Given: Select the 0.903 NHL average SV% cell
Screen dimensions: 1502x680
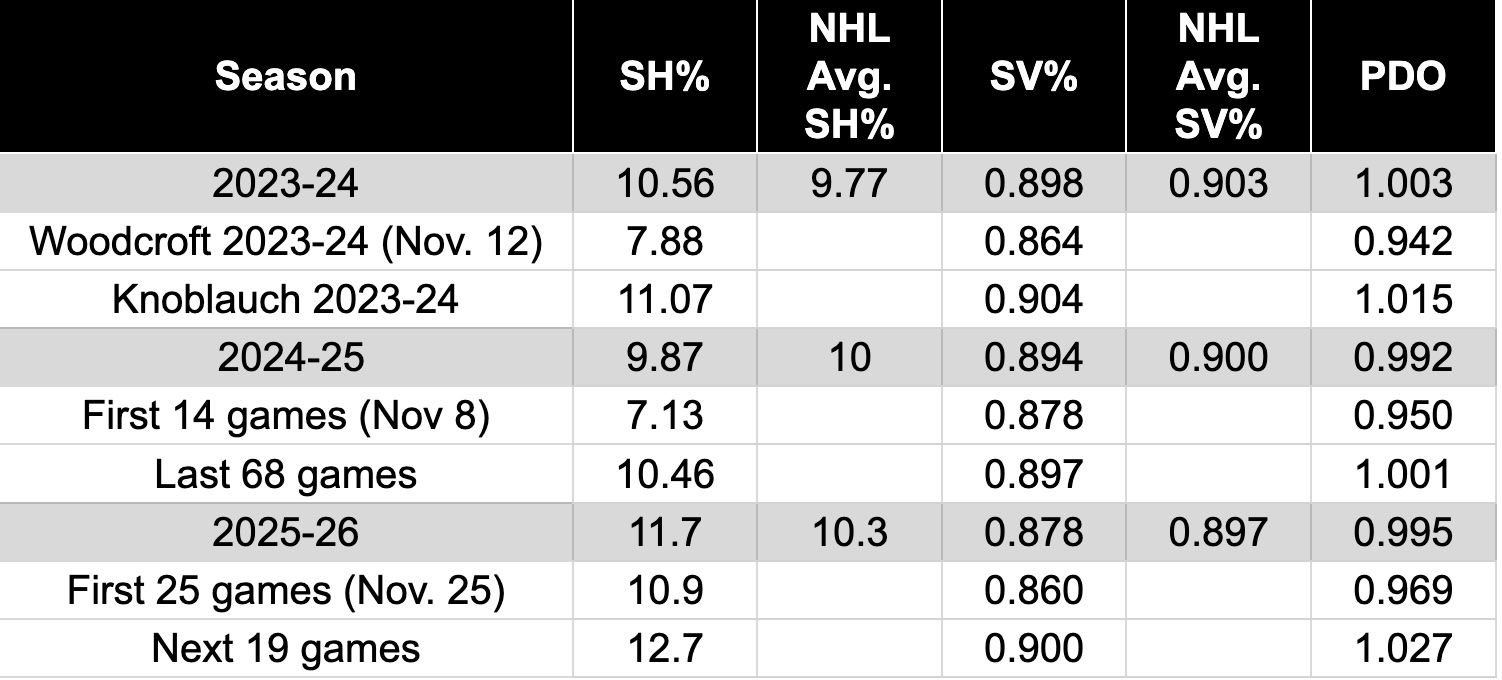Looking at the screenshot, I should 1217,183.
